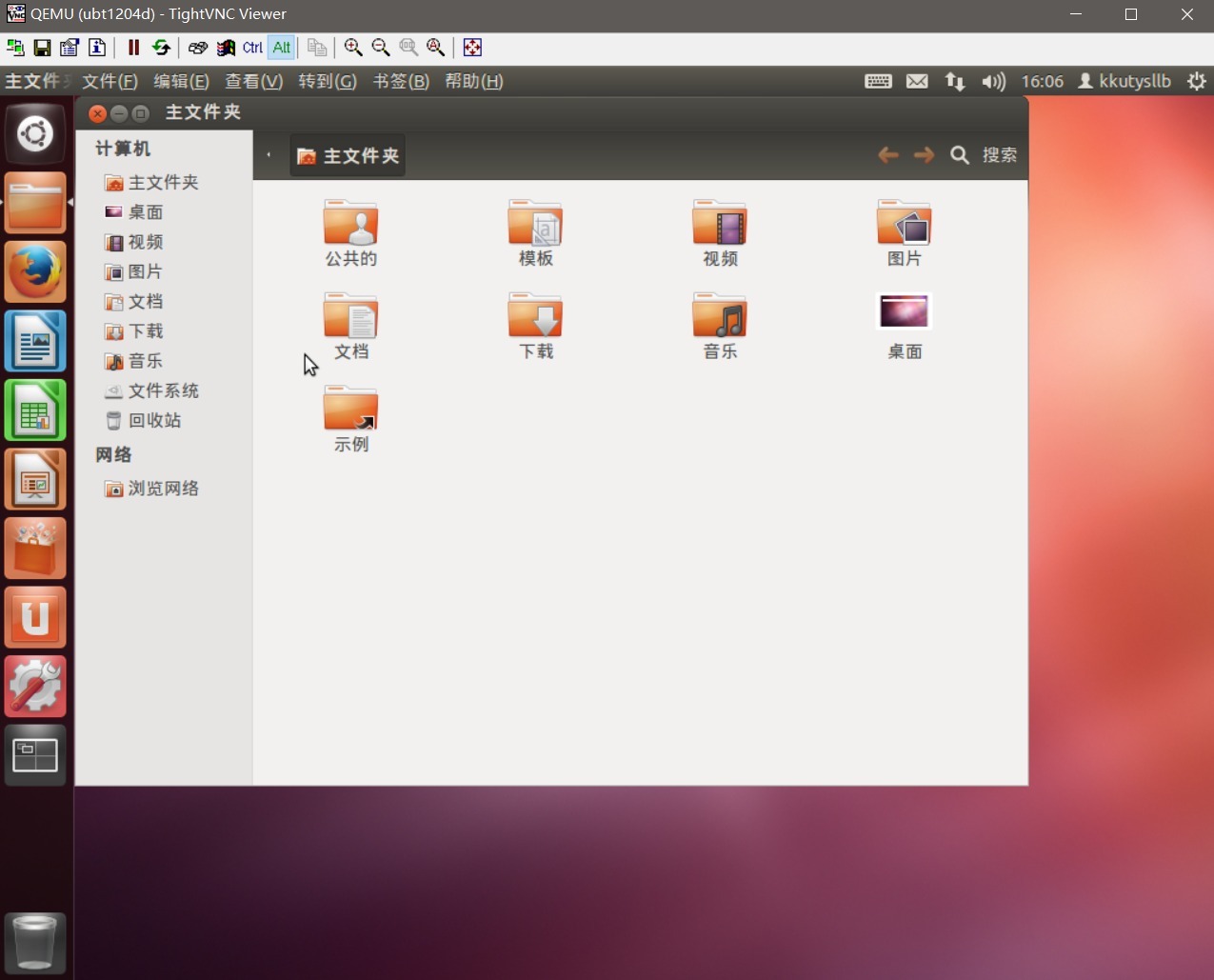Launch LibreOffice Calc from the launcher
Screen dimensions: 1214x980
(x=35, y=410)
